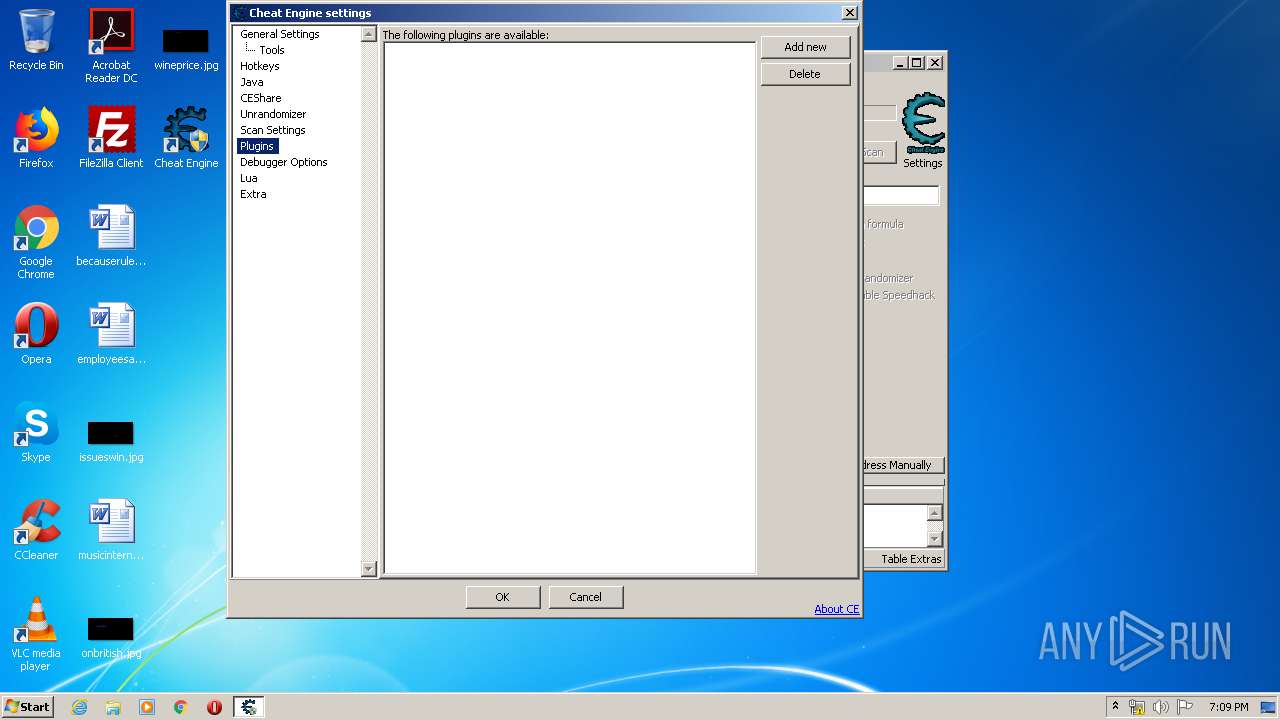Click the volume tray icon
The image size is (1280, 720).
1161,707
